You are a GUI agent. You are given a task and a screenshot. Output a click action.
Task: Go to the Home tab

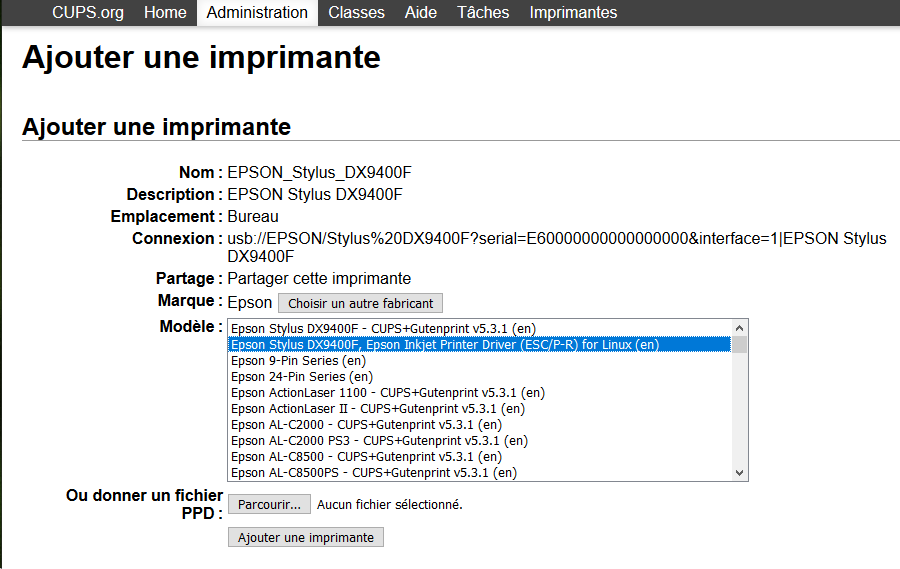tap(165, 13)
